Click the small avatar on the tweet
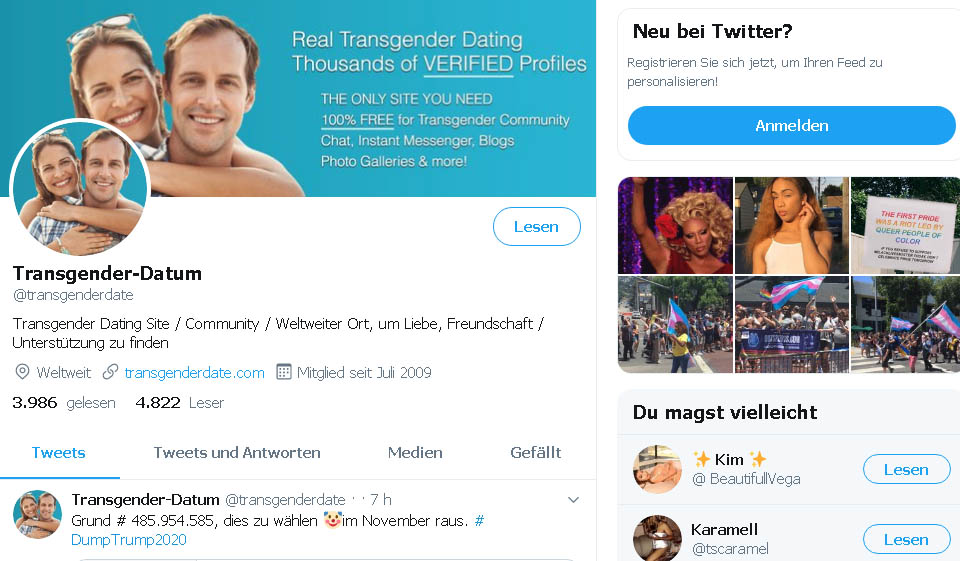 point(38,514)
